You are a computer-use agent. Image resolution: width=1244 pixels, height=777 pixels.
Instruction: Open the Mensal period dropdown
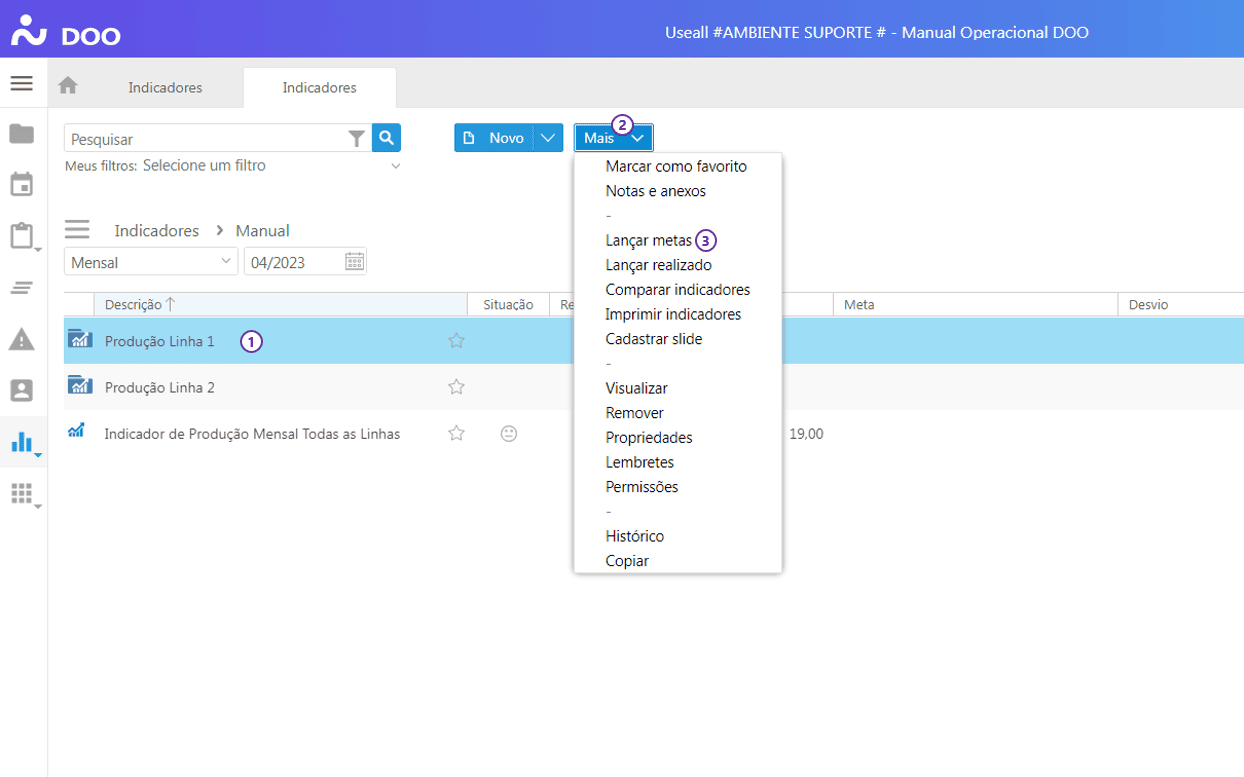point(150,262)
